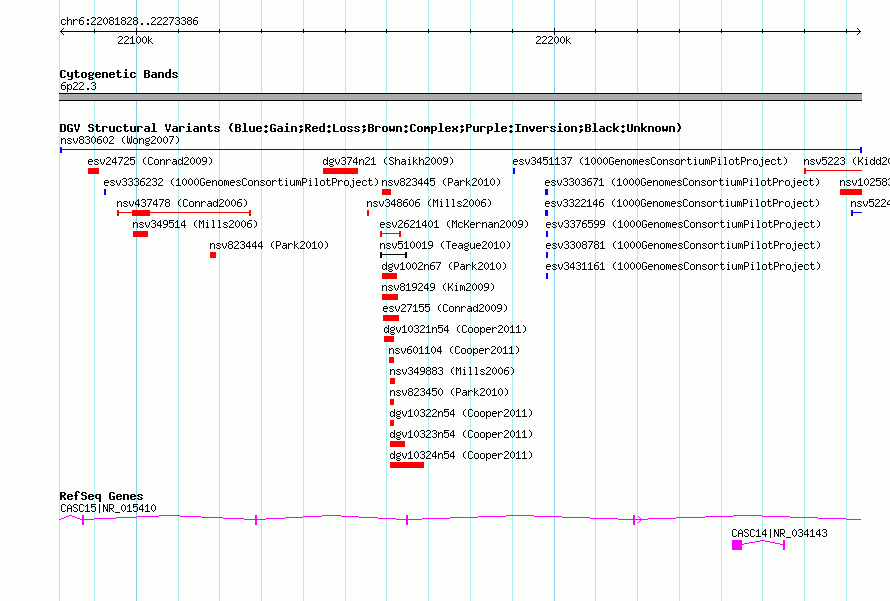890x601 pixels.
Task: Click red bar under dgv10323n54 label
Action: 397,444
